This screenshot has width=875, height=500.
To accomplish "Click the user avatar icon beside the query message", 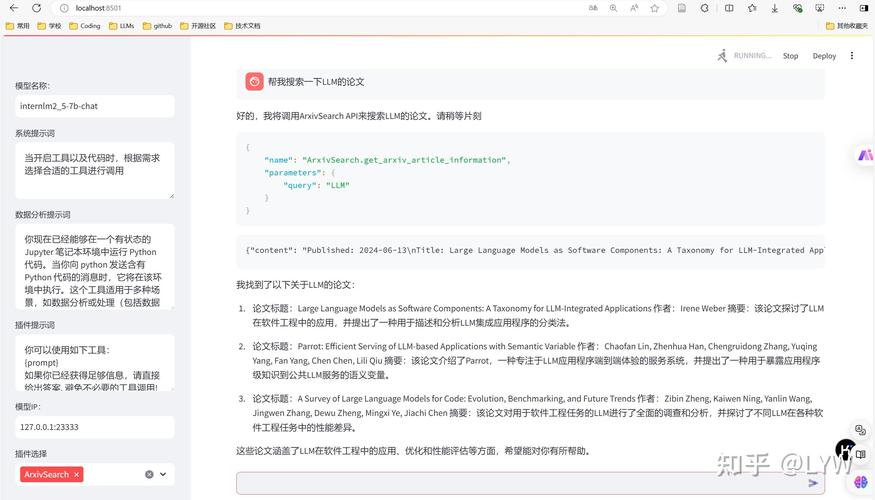I will (254, 81).
